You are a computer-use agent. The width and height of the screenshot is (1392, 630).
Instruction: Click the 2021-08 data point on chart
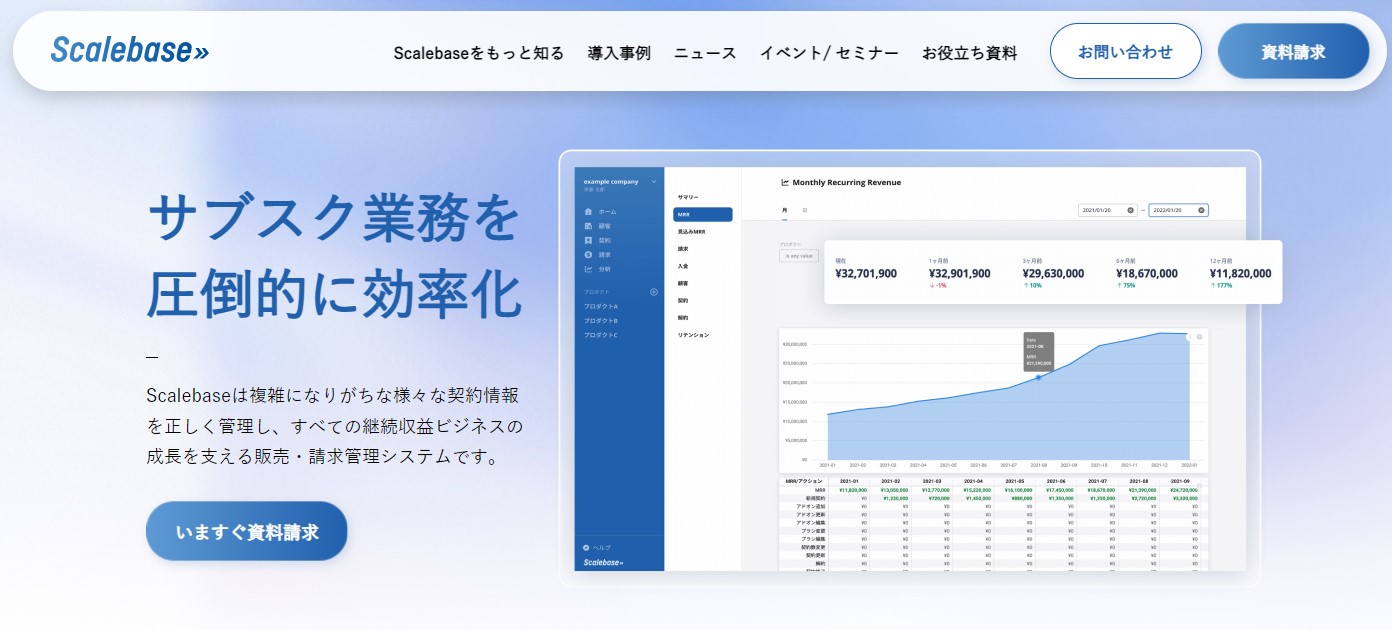click(1038, 378)
